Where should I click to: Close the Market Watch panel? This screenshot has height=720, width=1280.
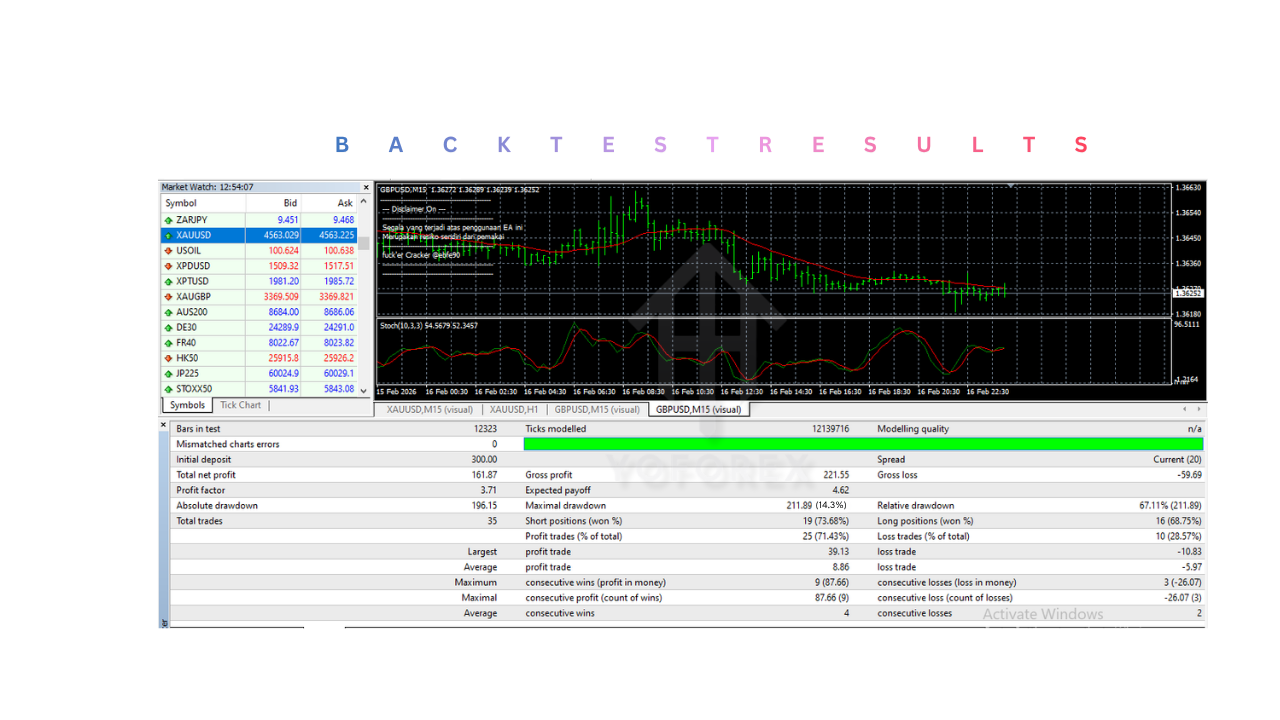click(x=366, y=187)
